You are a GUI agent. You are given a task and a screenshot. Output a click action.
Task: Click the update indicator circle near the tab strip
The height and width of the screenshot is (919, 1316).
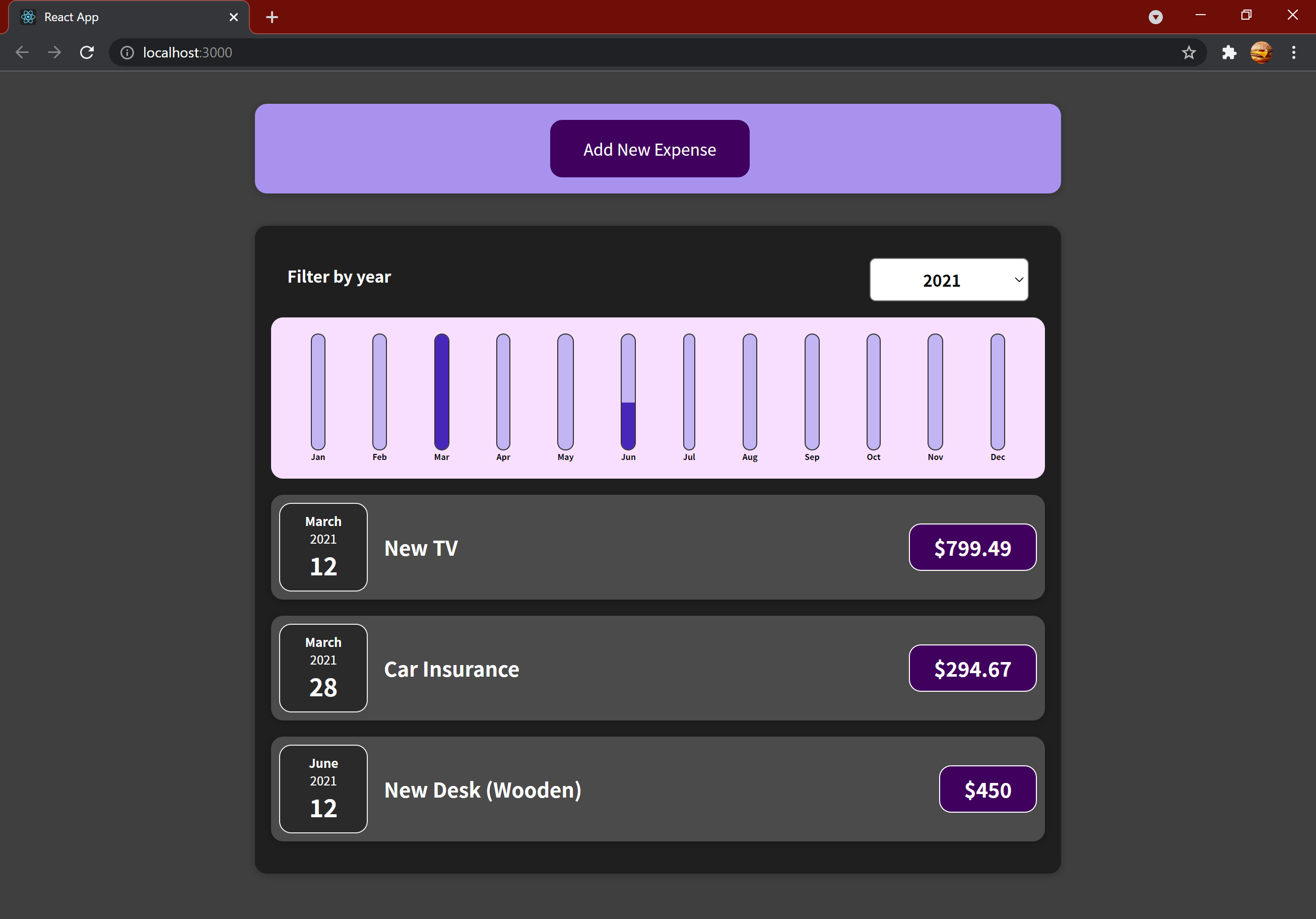[x=1155, y=17]
